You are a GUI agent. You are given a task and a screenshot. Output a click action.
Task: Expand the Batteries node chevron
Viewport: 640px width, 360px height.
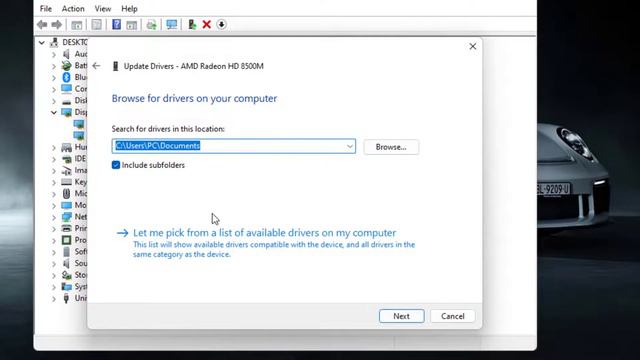coord(54,66)
